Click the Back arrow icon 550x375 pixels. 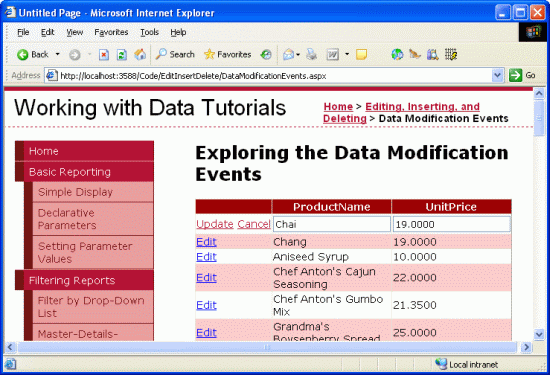click(x=23, y=55)
